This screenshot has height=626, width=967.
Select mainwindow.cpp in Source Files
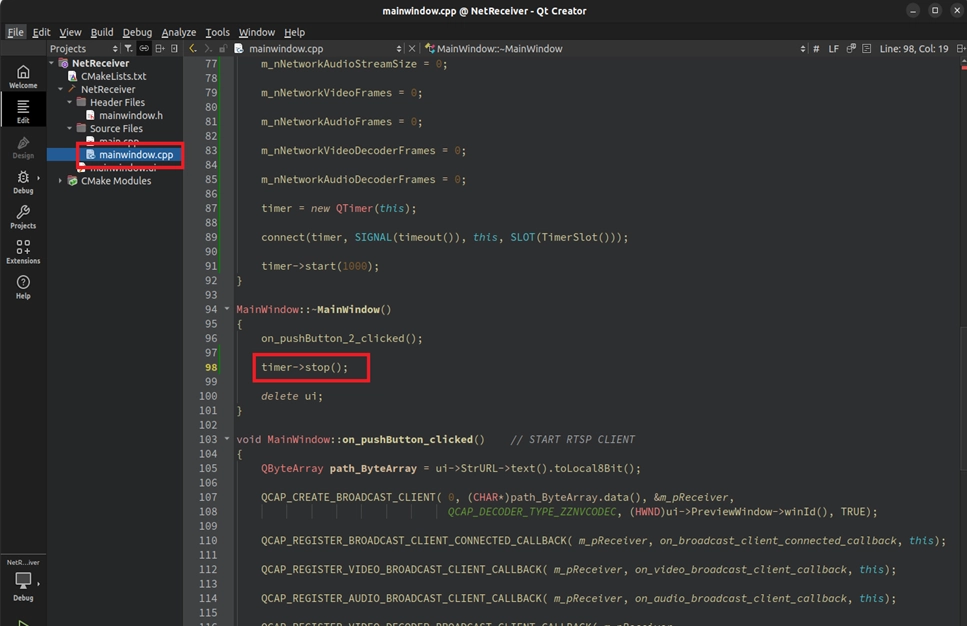[x=136, y=154]
